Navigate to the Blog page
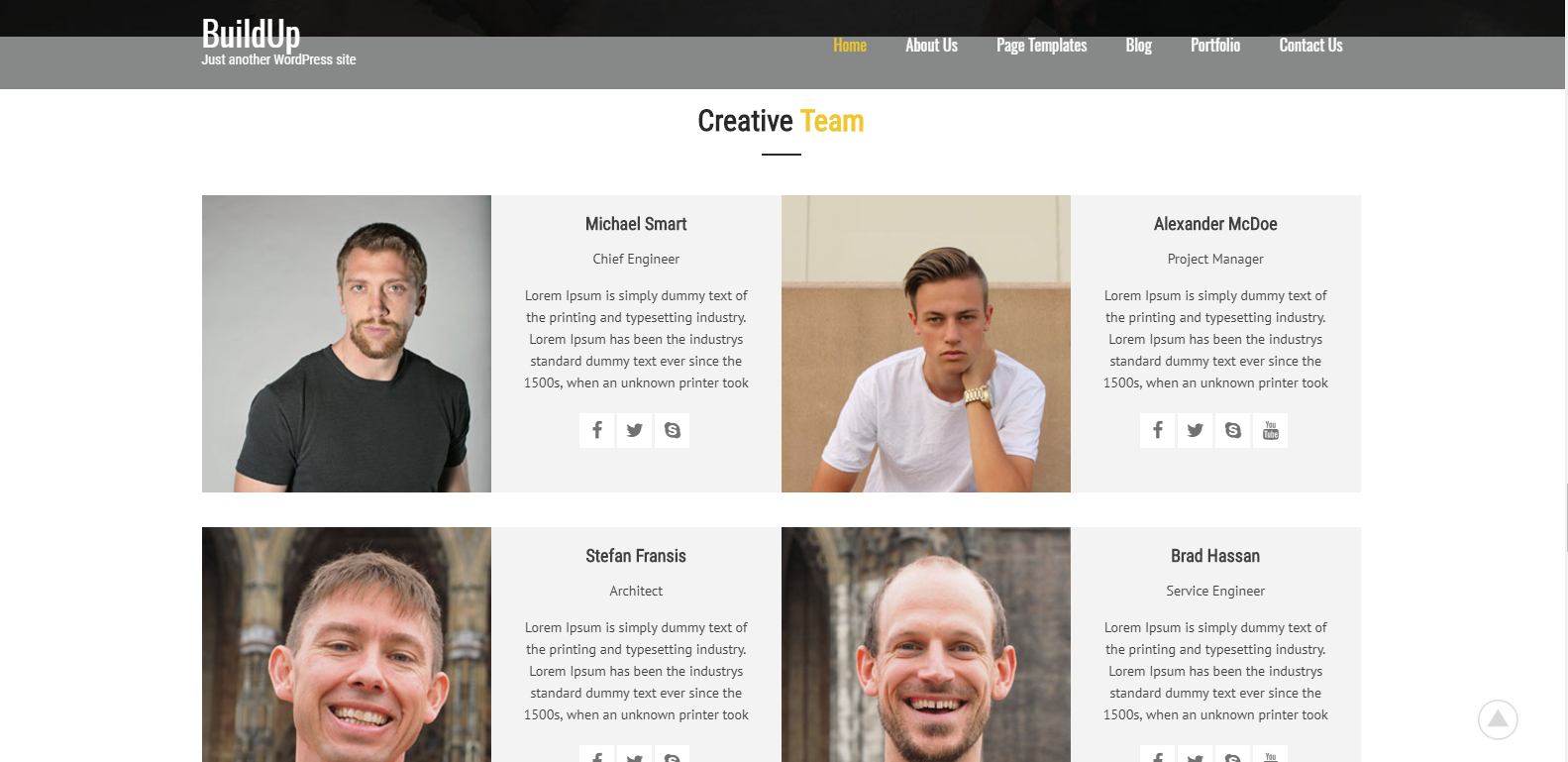This screenshot has height=762, width=1568. [1139, 46]
